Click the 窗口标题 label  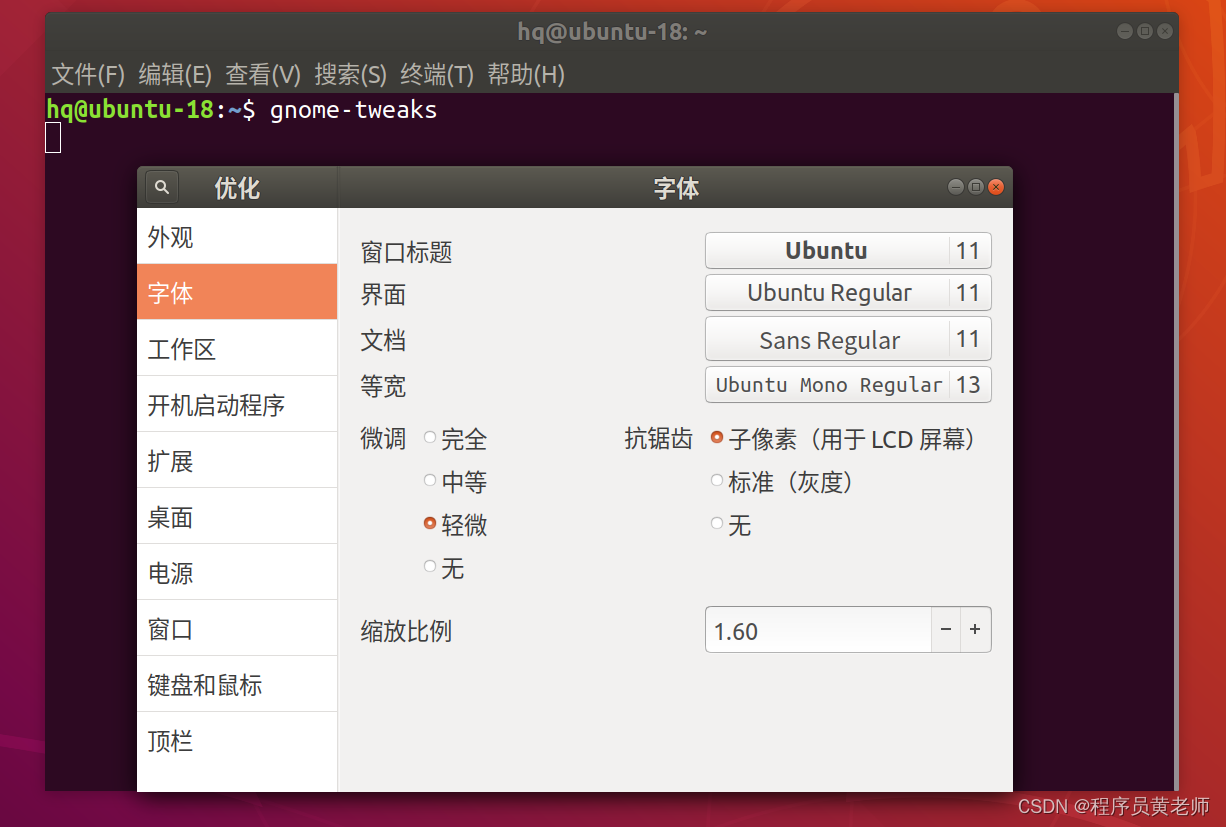pos(407,252)
